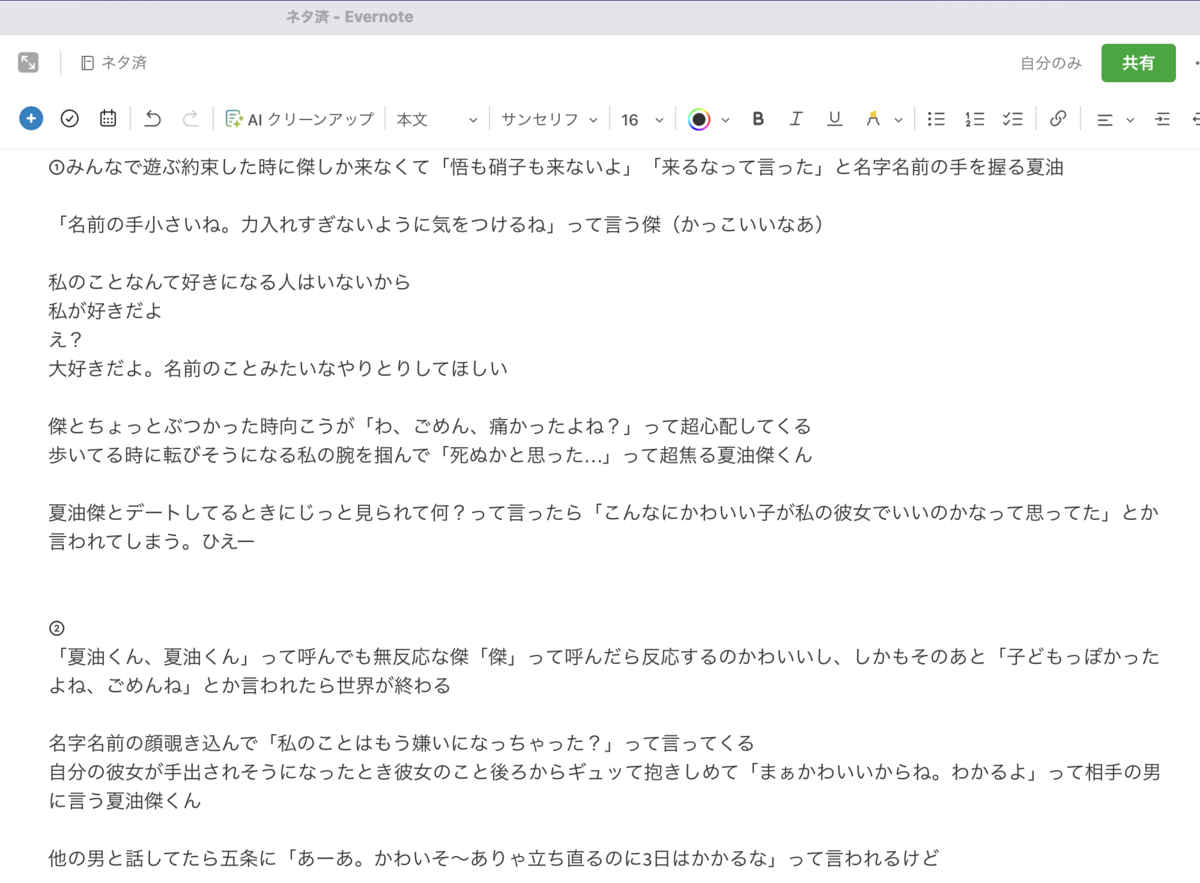Click the font color circle swatch
The image size is (1200, 883).
pos(699,120)
